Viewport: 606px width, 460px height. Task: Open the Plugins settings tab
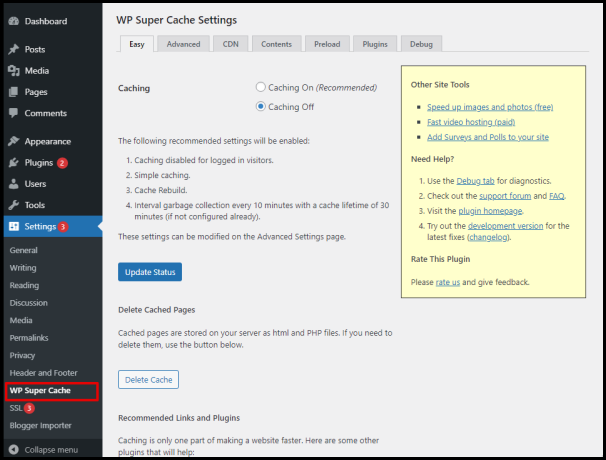click(375, 44)
